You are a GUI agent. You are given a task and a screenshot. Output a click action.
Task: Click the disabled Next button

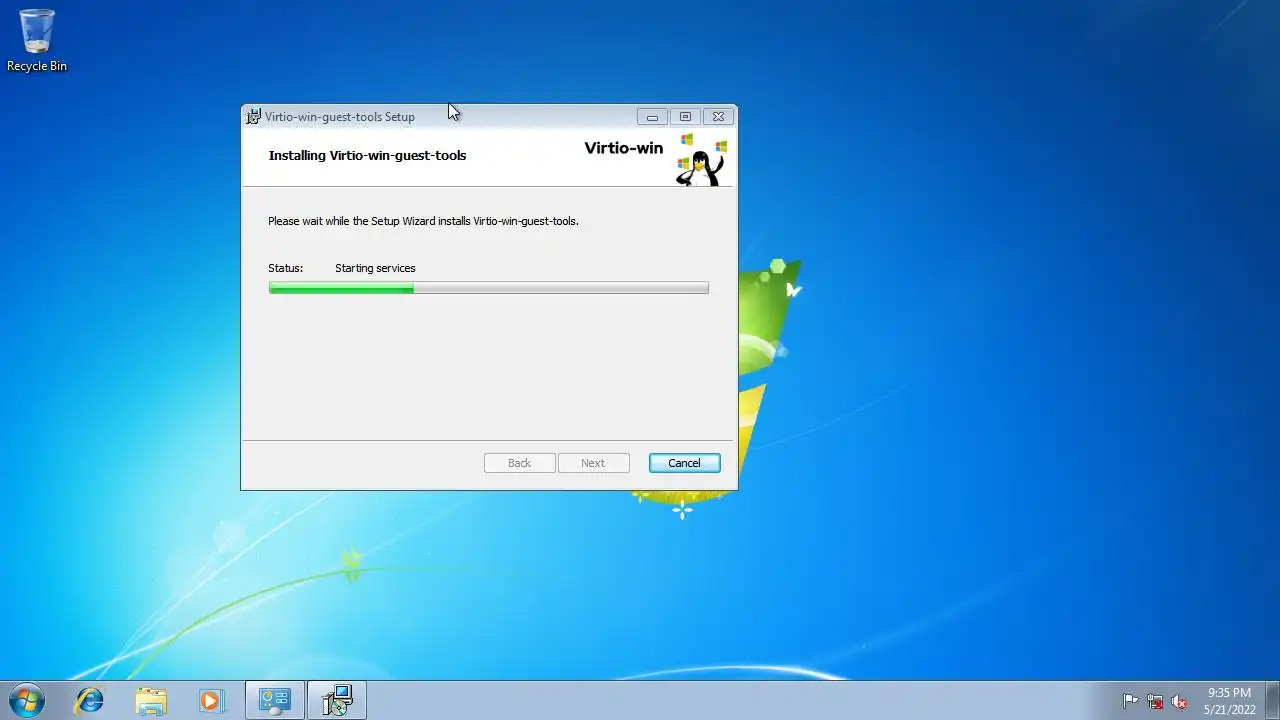[x=593, y=463]
